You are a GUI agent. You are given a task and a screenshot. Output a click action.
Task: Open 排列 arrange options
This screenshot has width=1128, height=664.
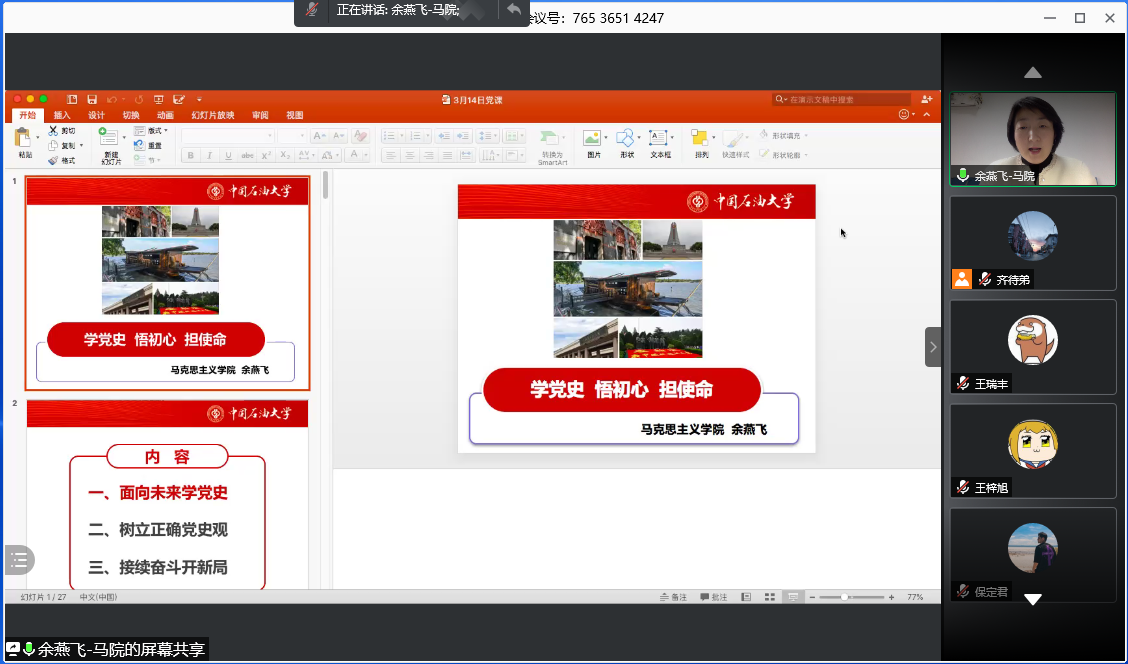702,139
